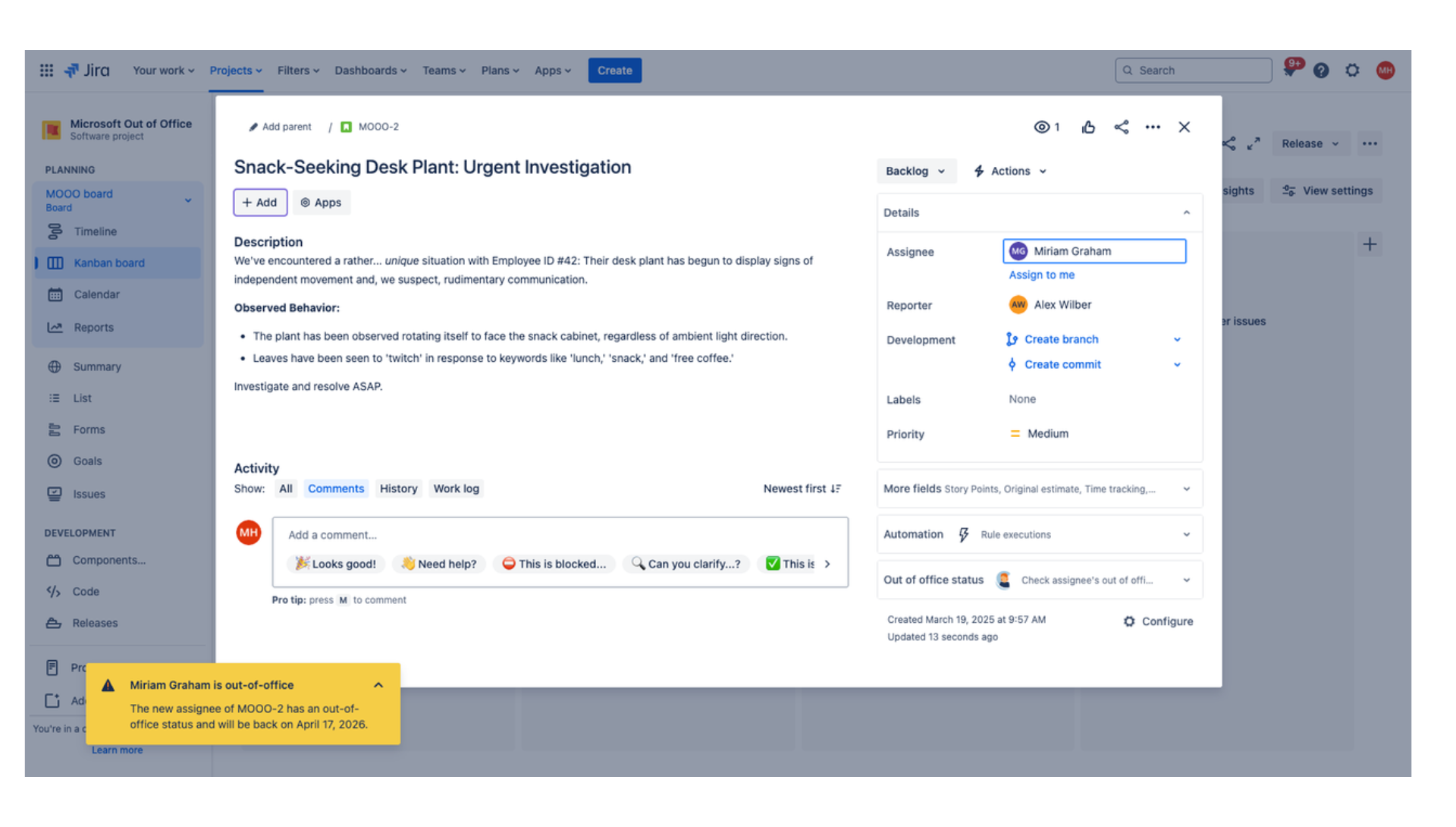Expand the More fields section
This screenshot has width=1456, height=827.
(1039, 489)
